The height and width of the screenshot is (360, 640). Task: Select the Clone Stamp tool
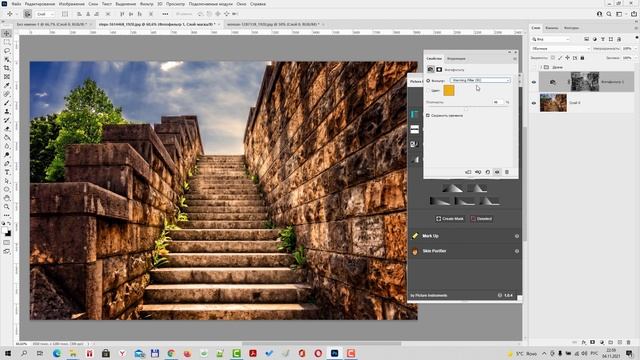pos(7,111)
